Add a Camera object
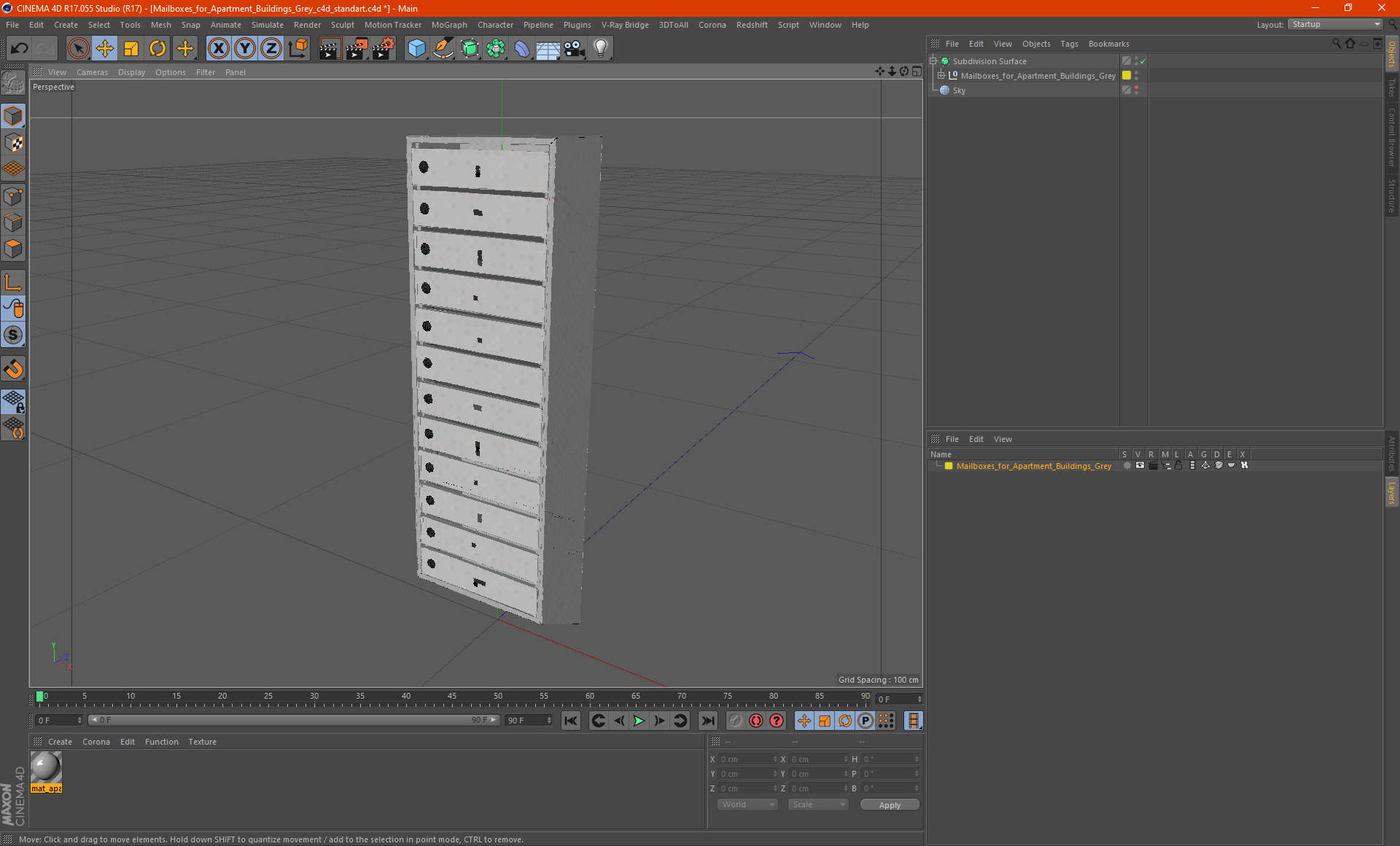Screen dimensions: 1400x846 (x=575, y=49)
